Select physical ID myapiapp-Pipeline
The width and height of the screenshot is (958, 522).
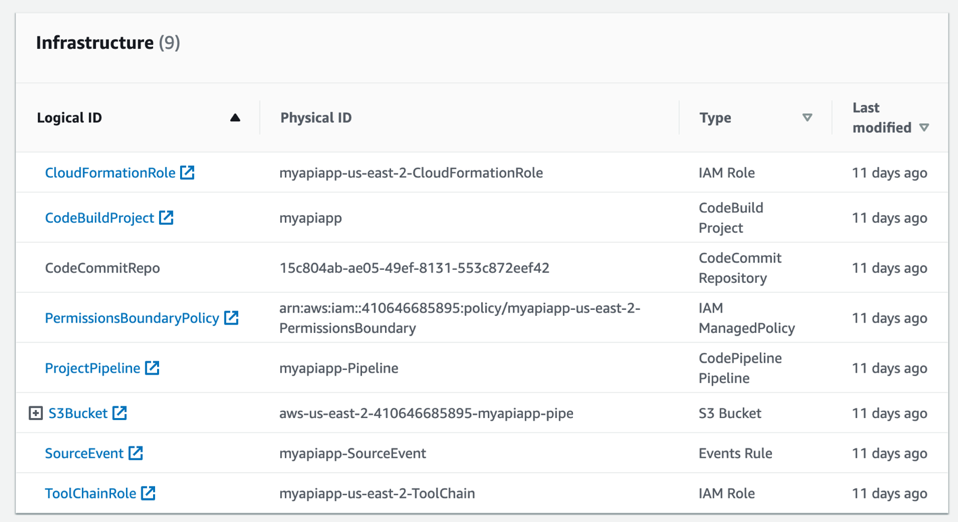click(x=338, y=368)
